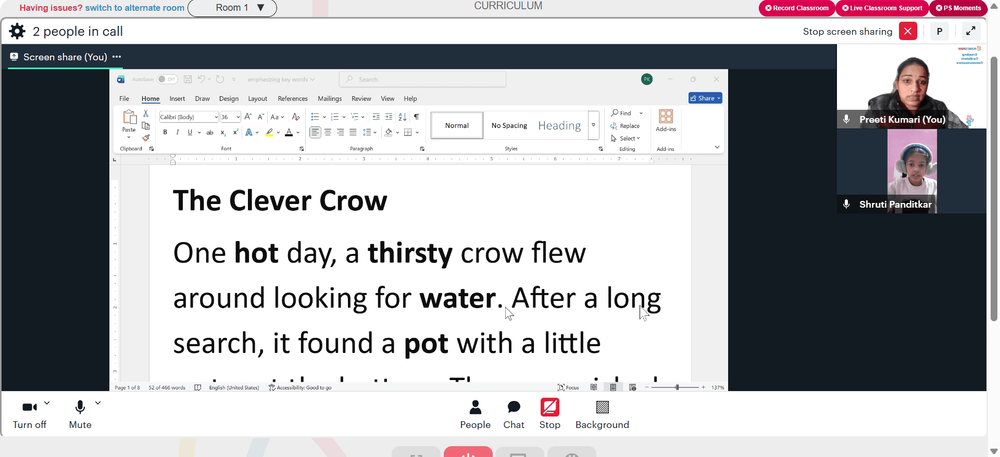Switch to the Insert tab
1000x457 pixels.
177,99
